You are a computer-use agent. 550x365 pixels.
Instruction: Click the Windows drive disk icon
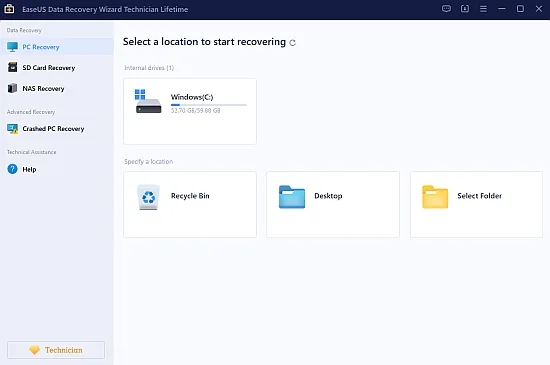click(x=148, y=101)
